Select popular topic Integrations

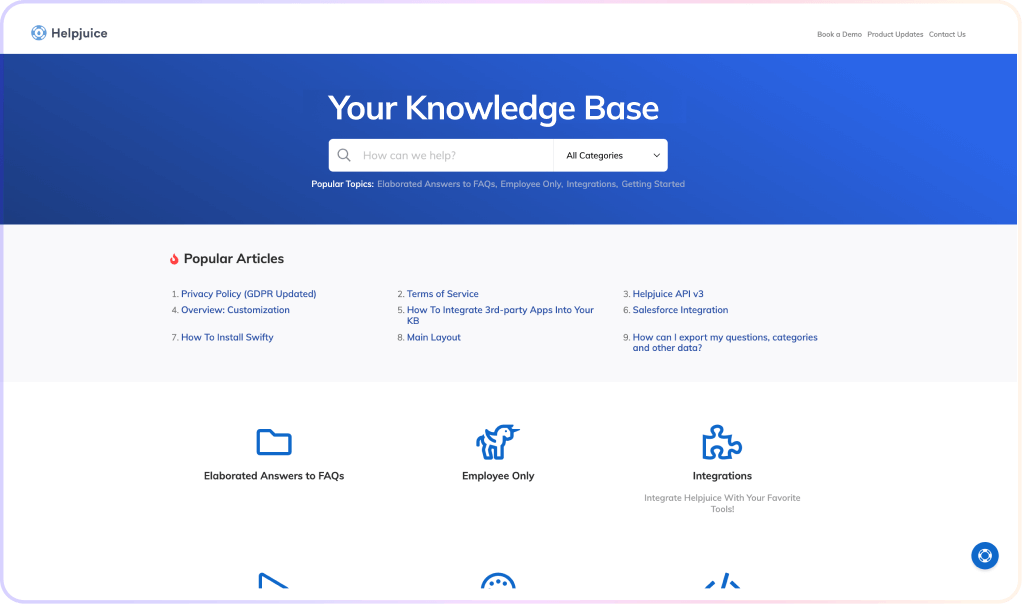591,184
